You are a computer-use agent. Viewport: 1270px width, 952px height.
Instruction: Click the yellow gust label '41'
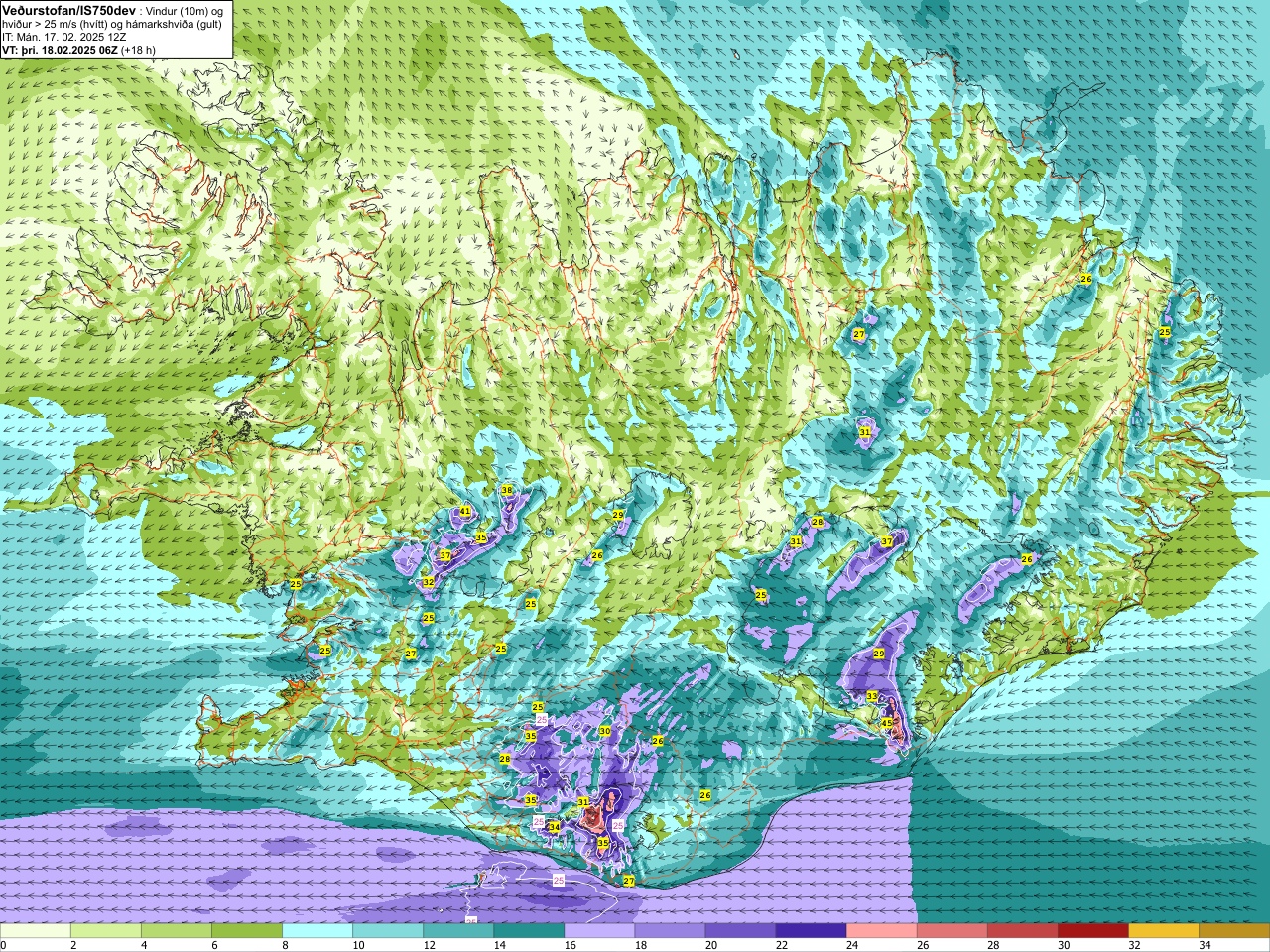coord(464,512)
